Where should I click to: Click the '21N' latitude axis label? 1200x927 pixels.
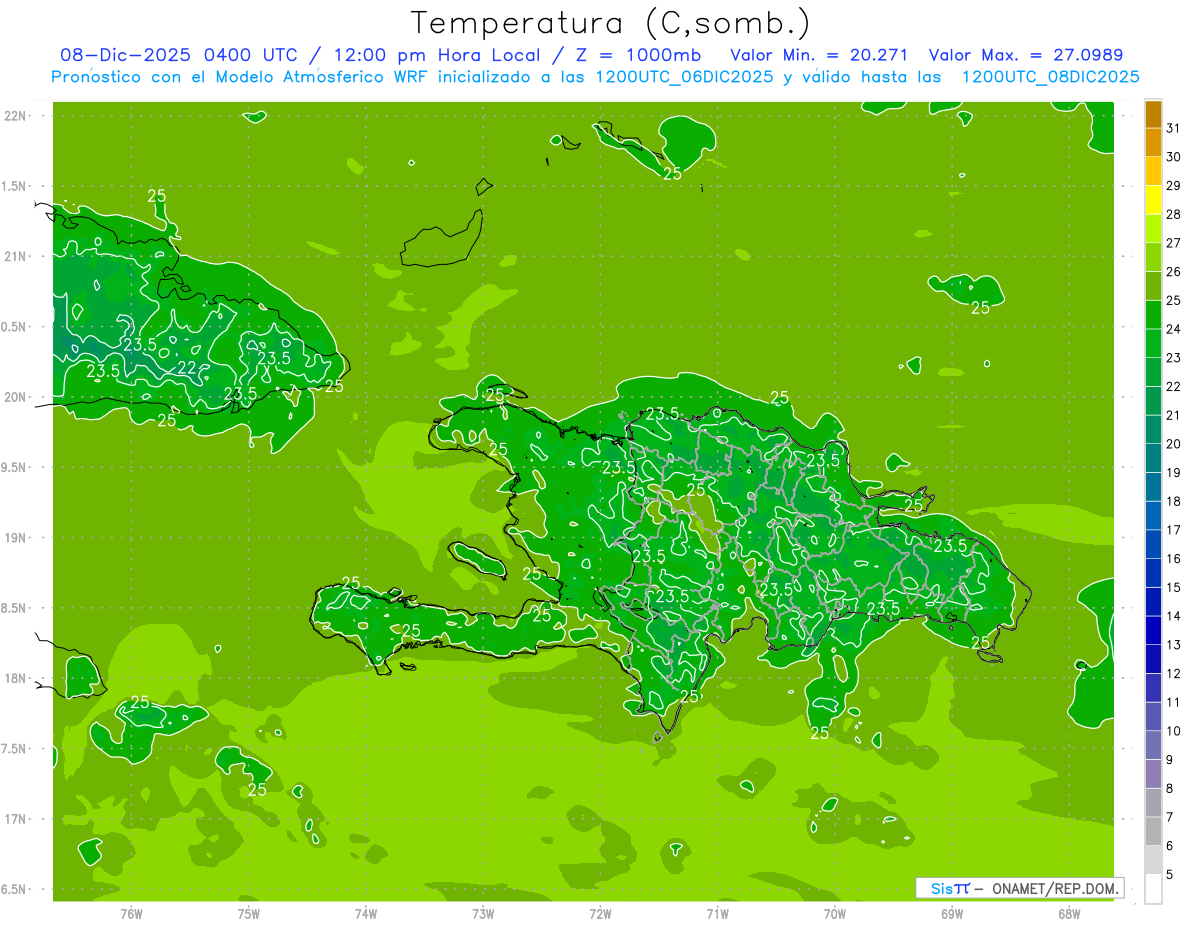click(x=16, y=256)
